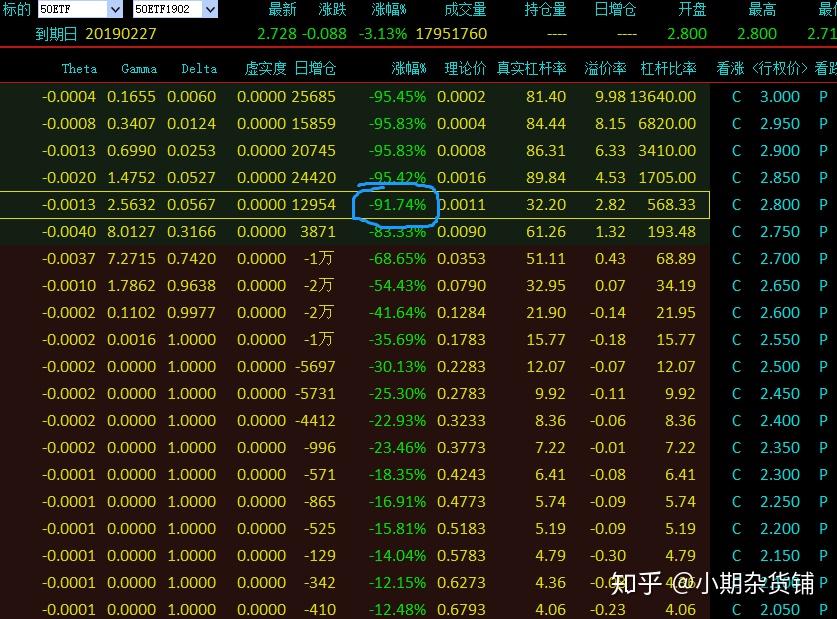This screenshot has width=837, height=619.
Task: Select strike price 2.850 row
Action: (x=780, y=178)
